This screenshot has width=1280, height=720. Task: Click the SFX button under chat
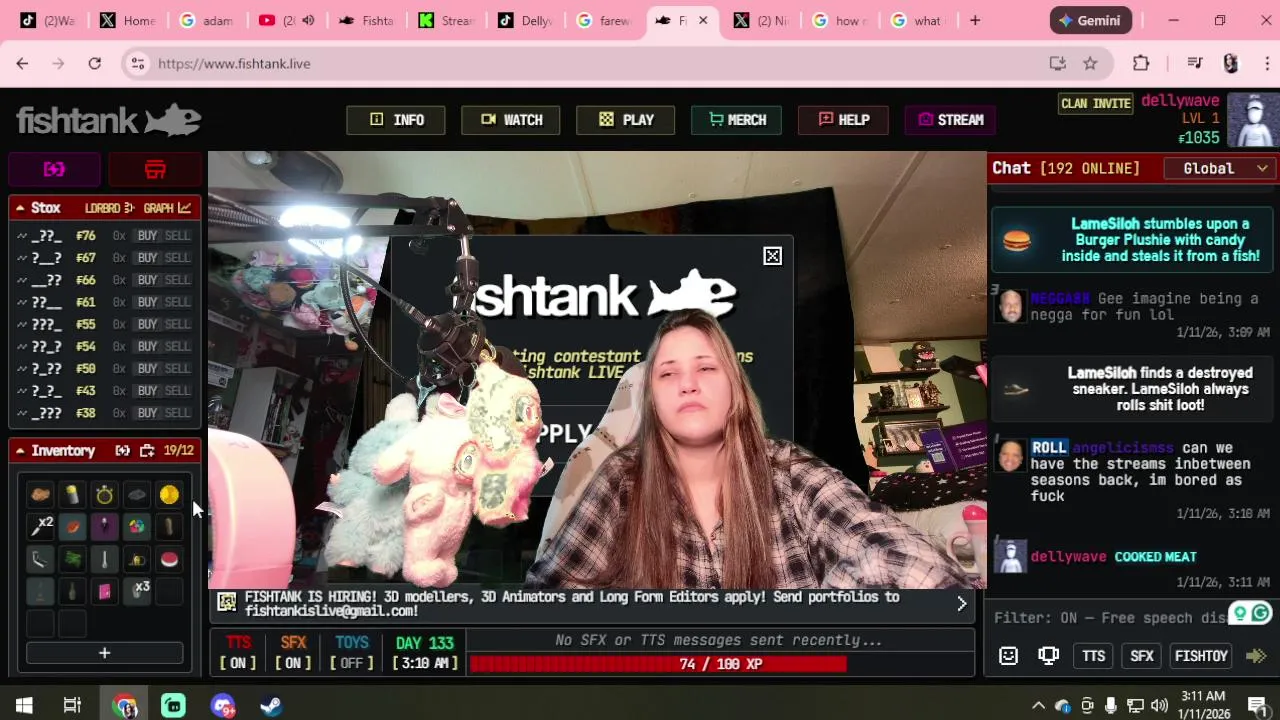click(1141, 656)
